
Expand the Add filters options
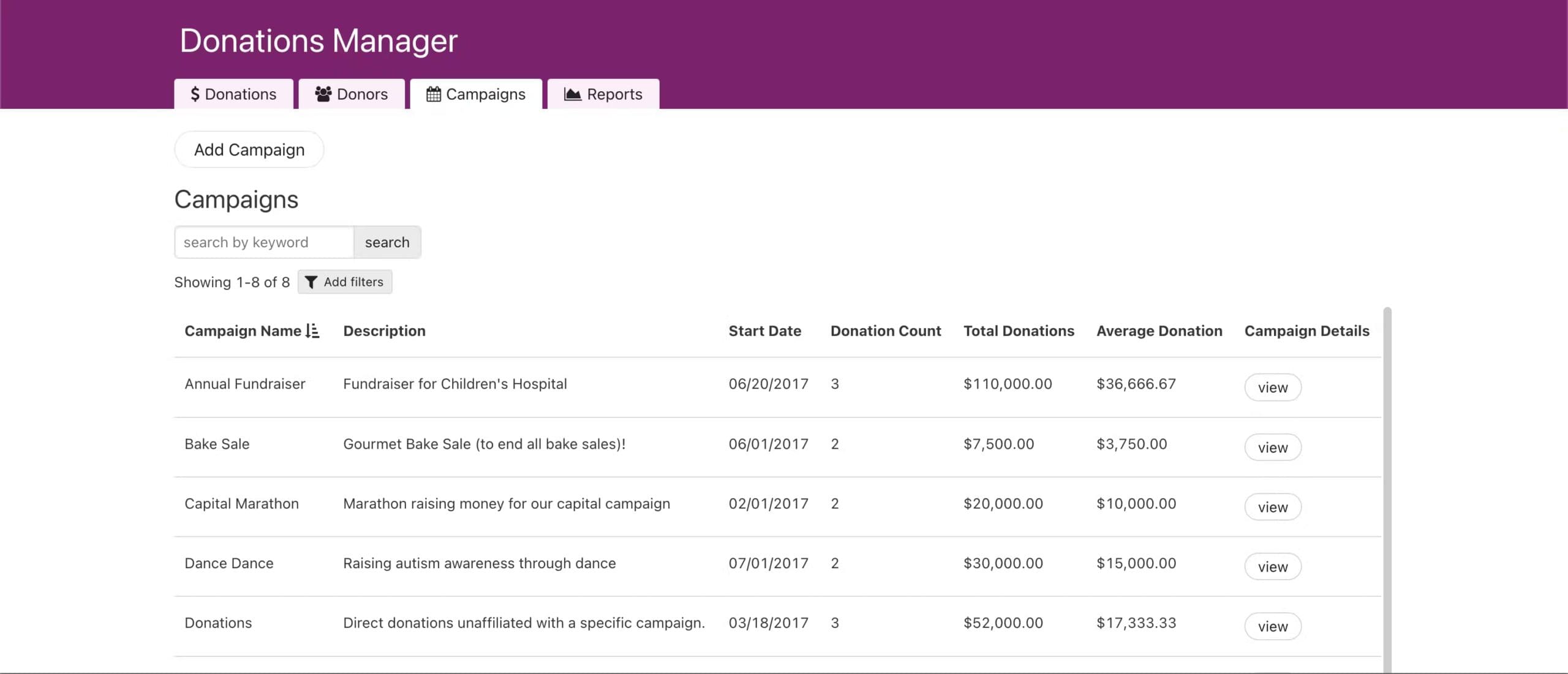pyautogui.click(x=345, y=282)
